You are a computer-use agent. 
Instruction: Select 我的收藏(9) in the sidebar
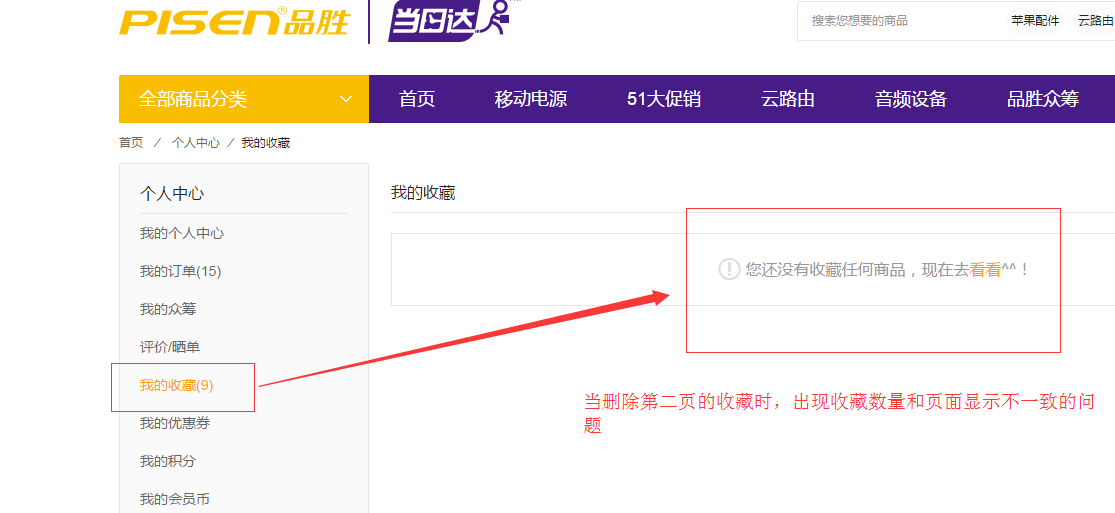point(176,385)
